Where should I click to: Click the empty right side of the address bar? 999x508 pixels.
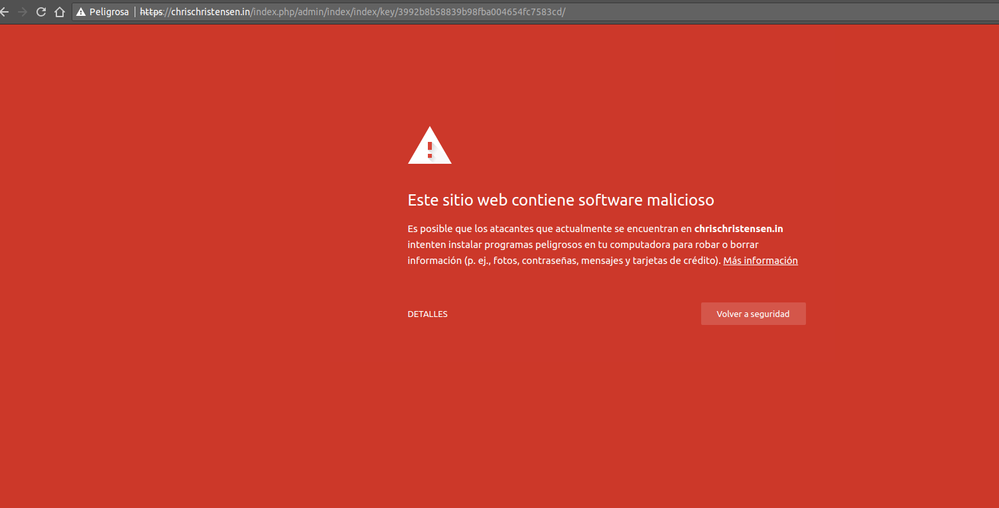[x=800, y=12]
